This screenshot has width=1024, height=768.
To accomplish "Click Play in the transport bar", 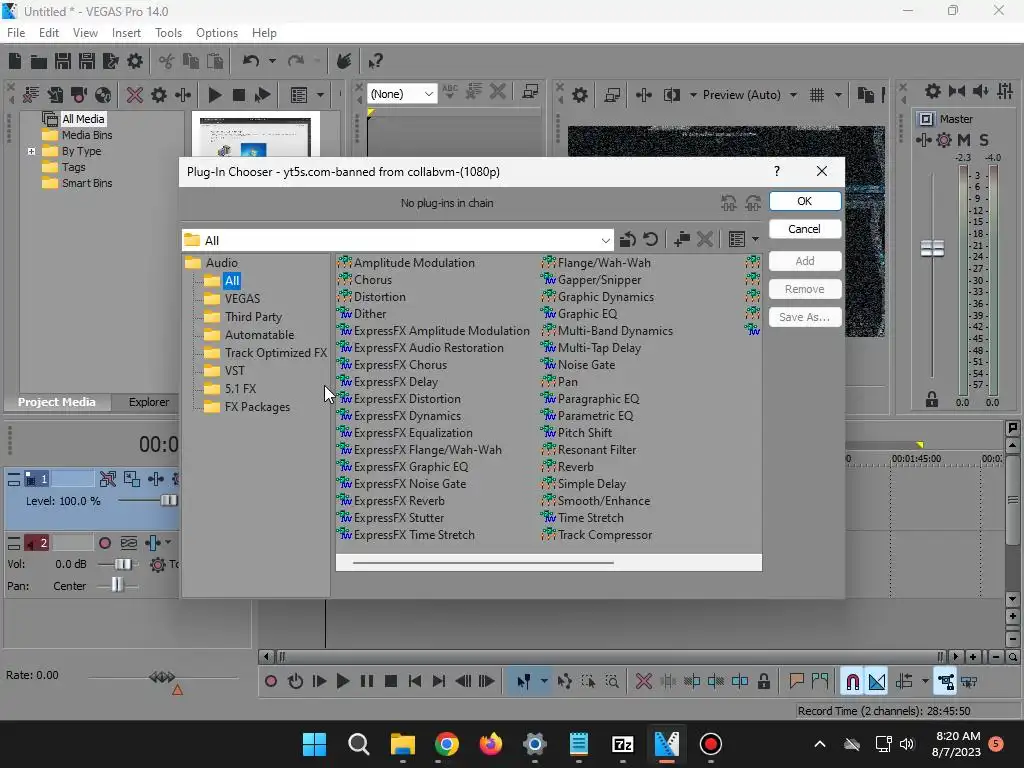I will (x=342, y=681).
